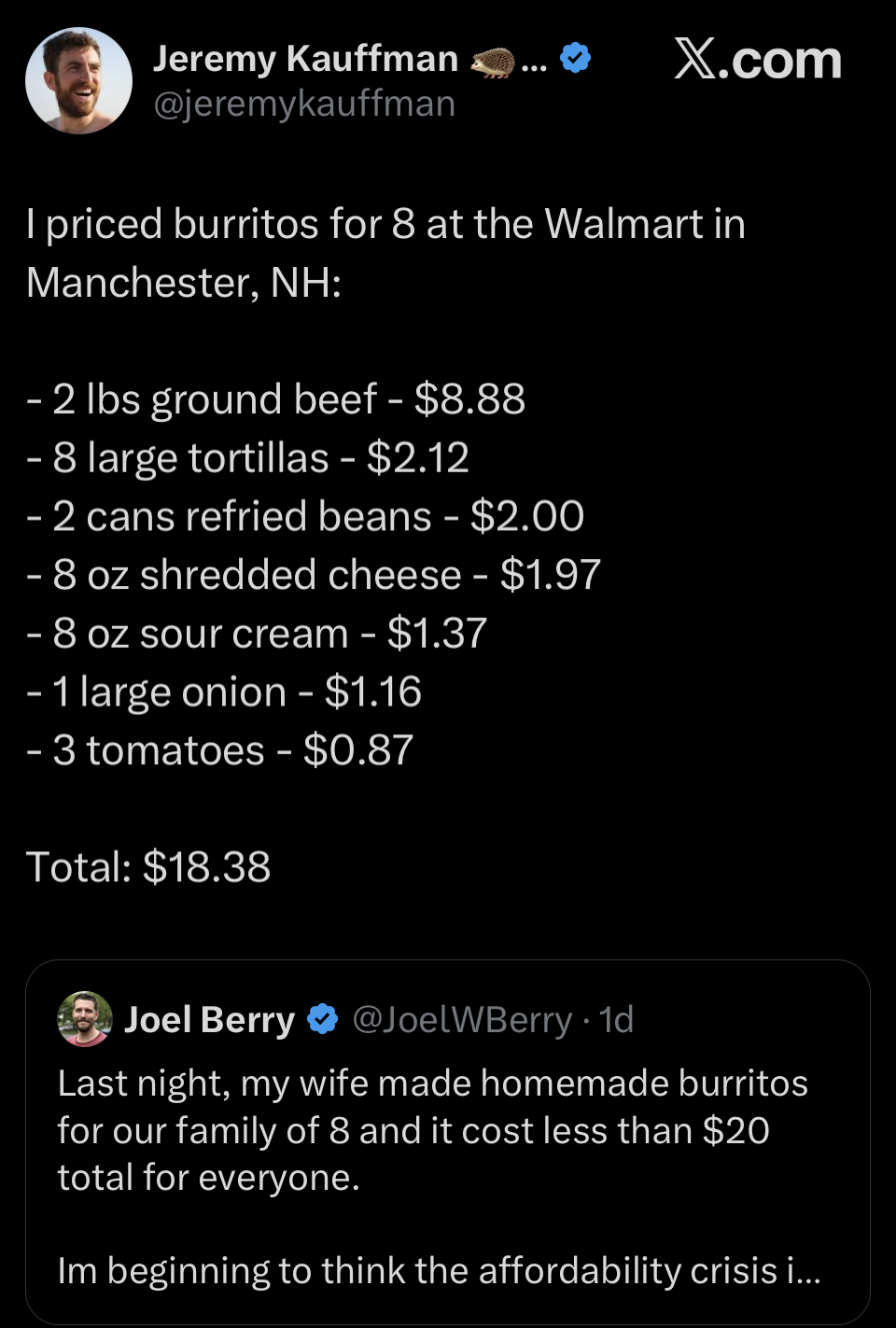Click Joel Berry's verified checkmark badge
This screenshot has height=1328, width=896.
pos(323,1019)
